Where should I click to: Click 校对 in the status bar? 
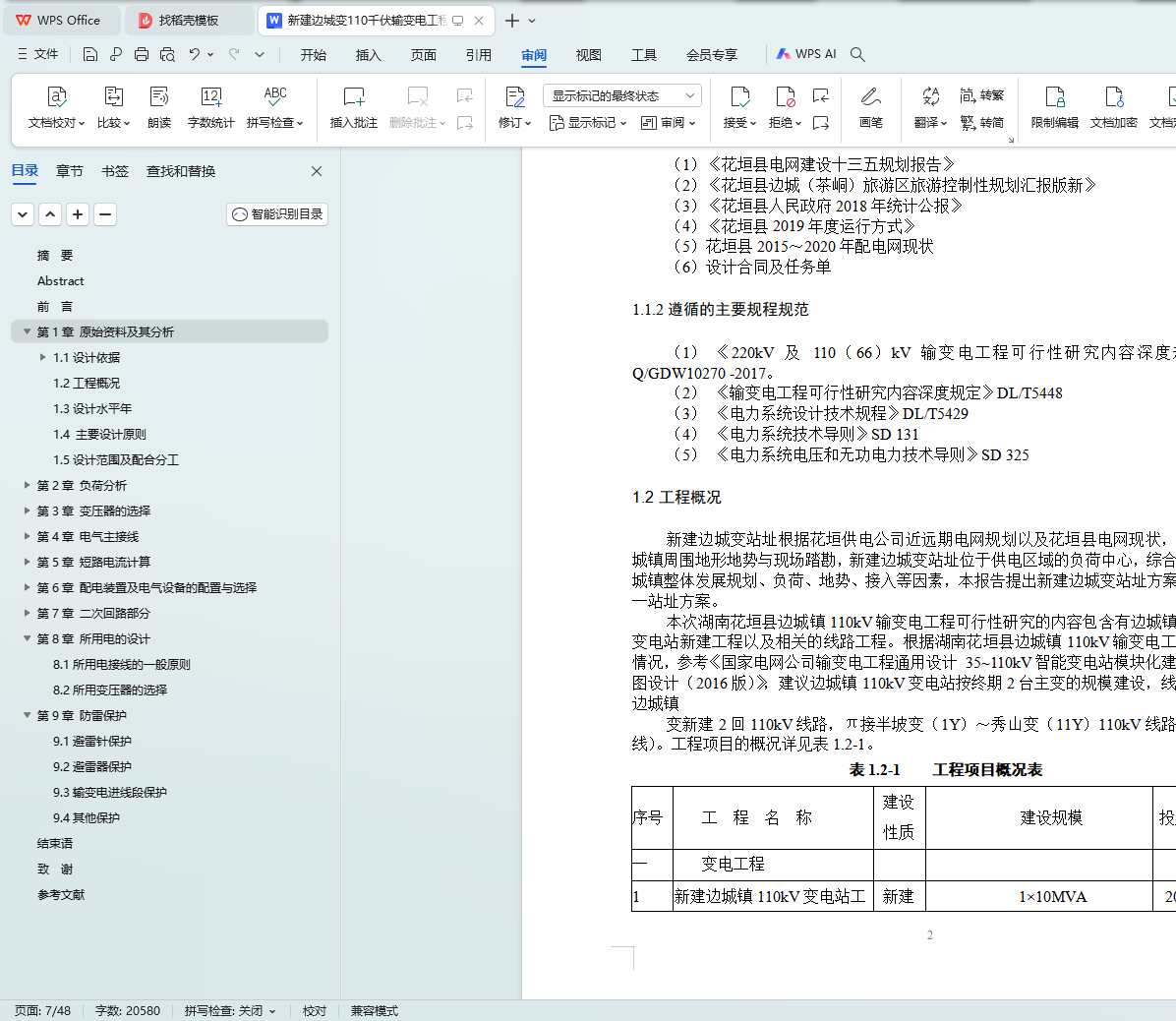tap(315, 1010)
